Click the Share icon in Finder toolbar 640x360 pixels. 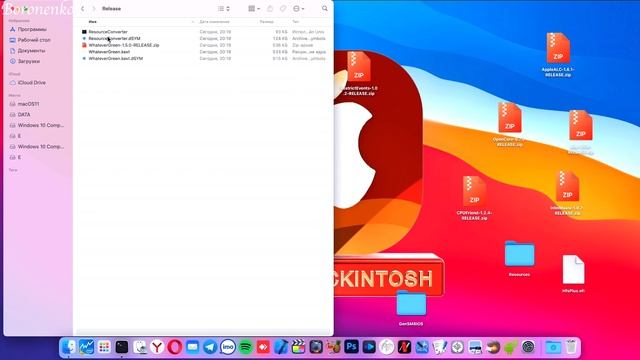click(270, 9)
